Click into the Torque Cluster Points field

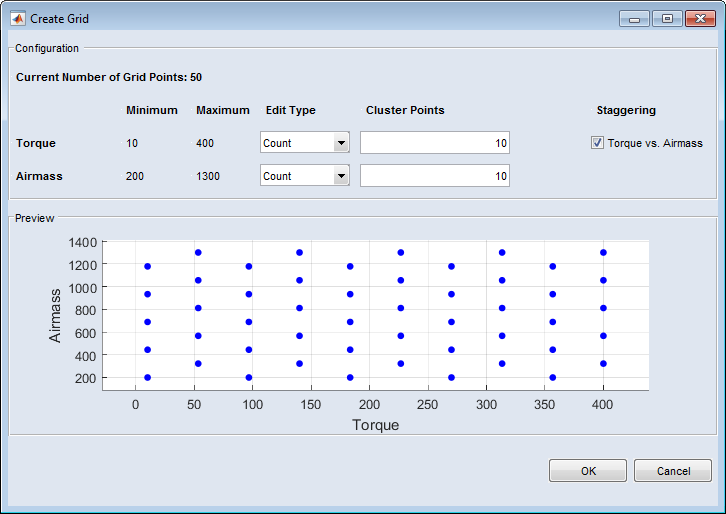[x=435, y=143]
